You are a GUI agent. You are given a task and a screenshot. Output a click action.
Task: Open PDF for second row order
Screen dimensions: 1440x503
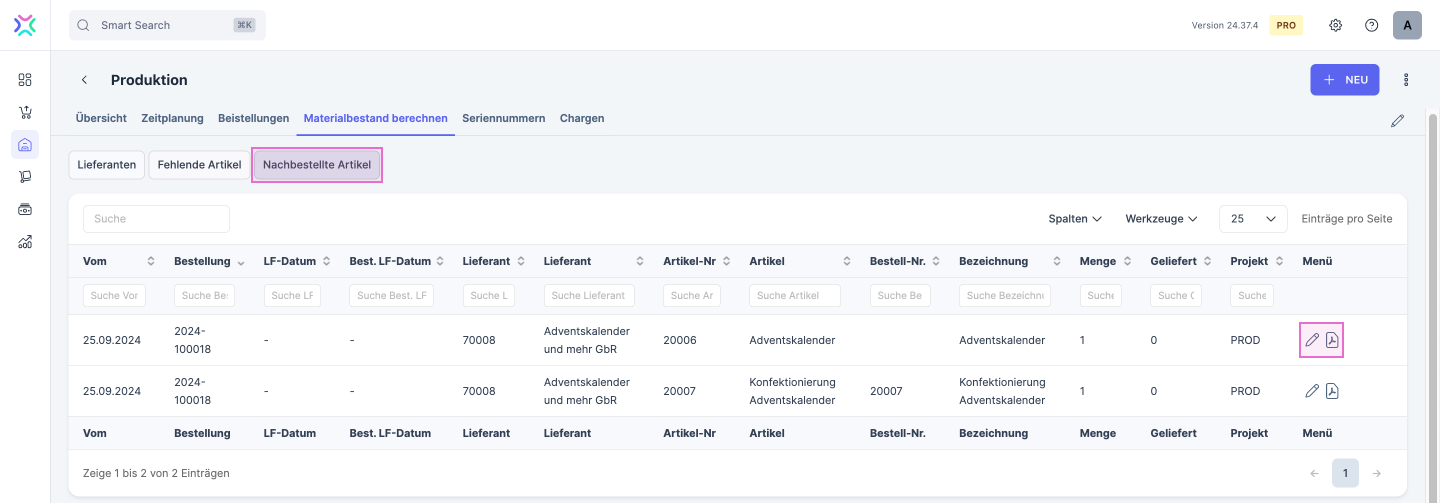coord(1332,391)
